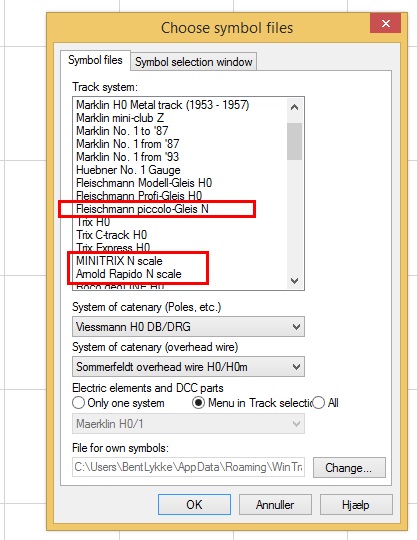Open the disabled Maerklin H0/1 dropdown

click(188, 424)
